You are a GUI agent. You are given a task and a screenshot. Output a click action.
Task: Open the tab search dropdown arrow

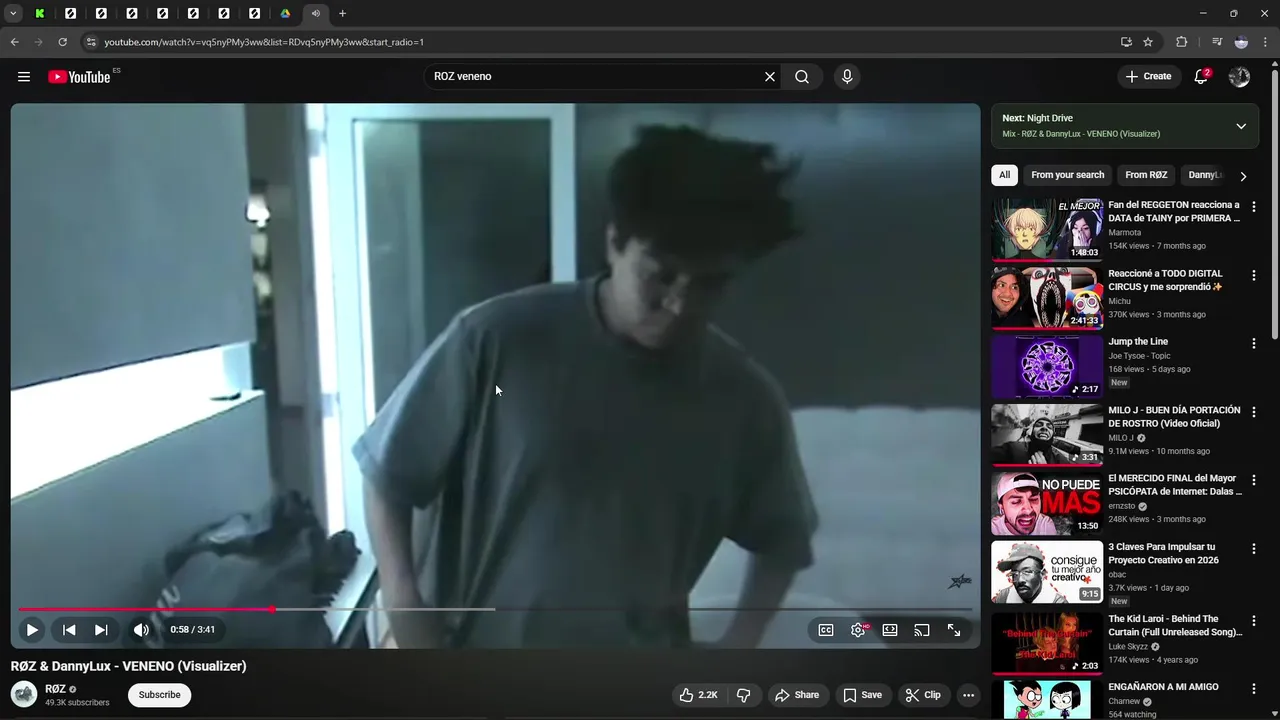13,13
